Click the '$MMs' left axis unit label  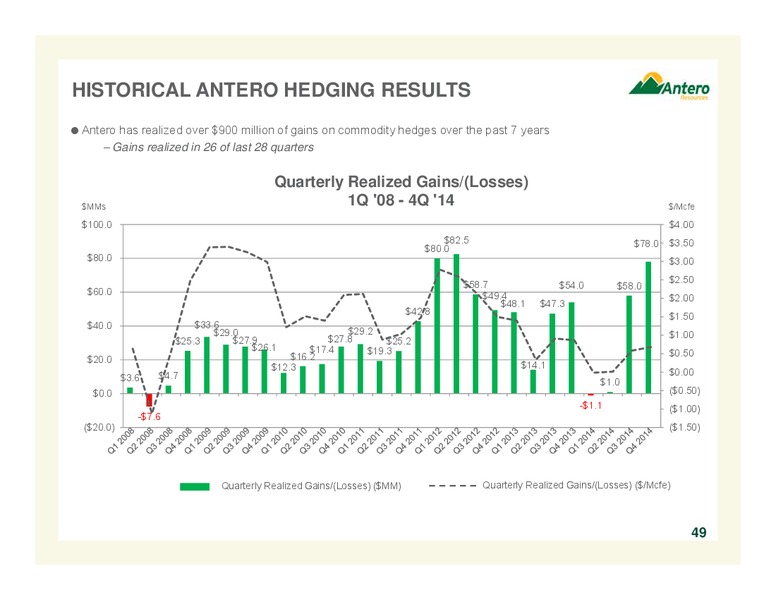click(x=94, y=207)
